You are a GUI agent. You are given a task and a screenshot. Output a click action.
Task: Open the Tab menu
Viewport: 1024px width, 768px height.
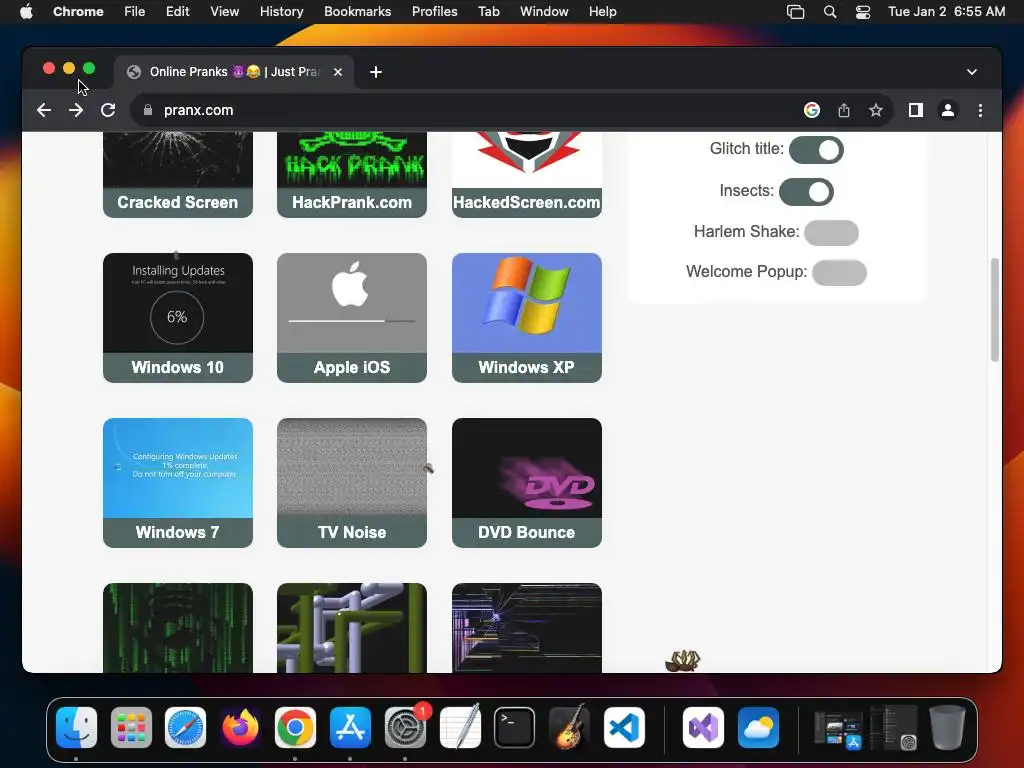[488, 12]
